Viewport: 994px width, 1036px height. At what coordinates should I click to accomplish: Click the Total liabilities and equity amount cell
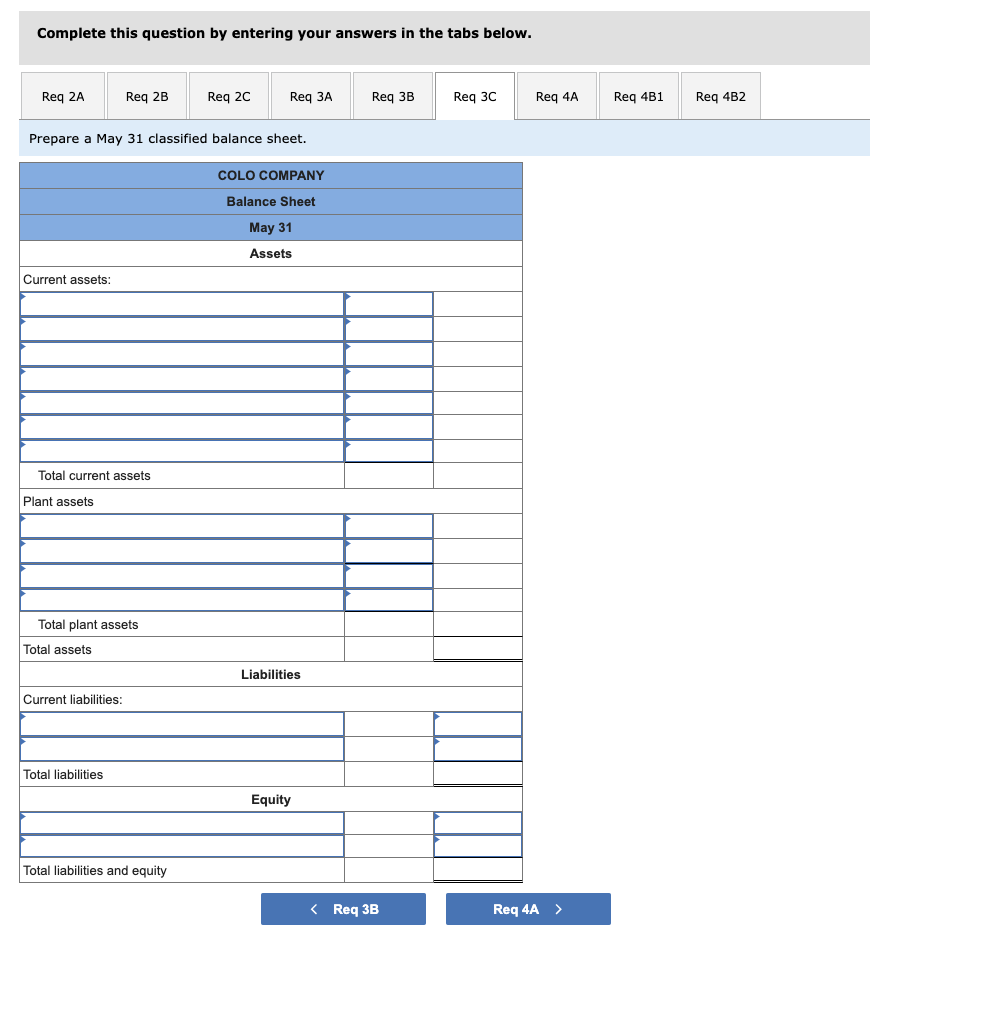tap(477, 870)
